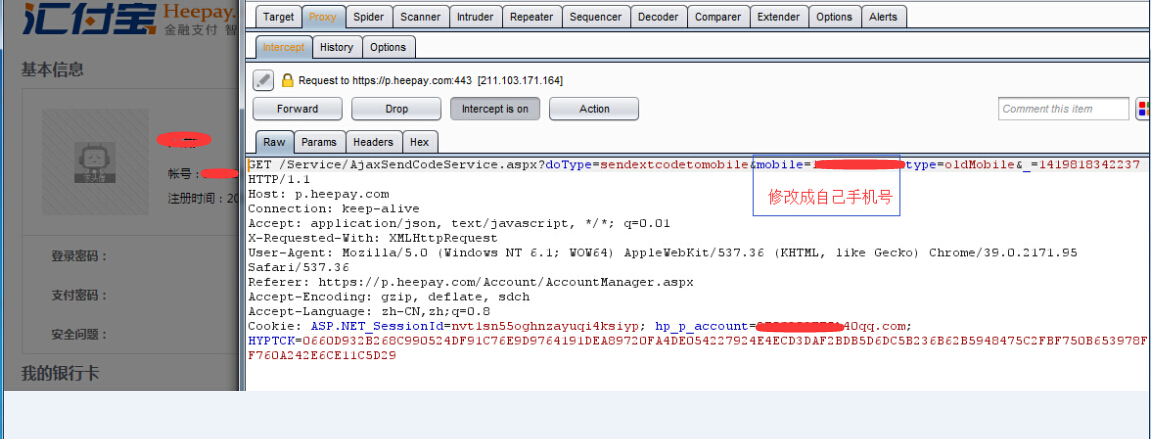The height and width of the screenshot is (439, 1151).
Task: Switch to the Spider tab
Action: 368,17
